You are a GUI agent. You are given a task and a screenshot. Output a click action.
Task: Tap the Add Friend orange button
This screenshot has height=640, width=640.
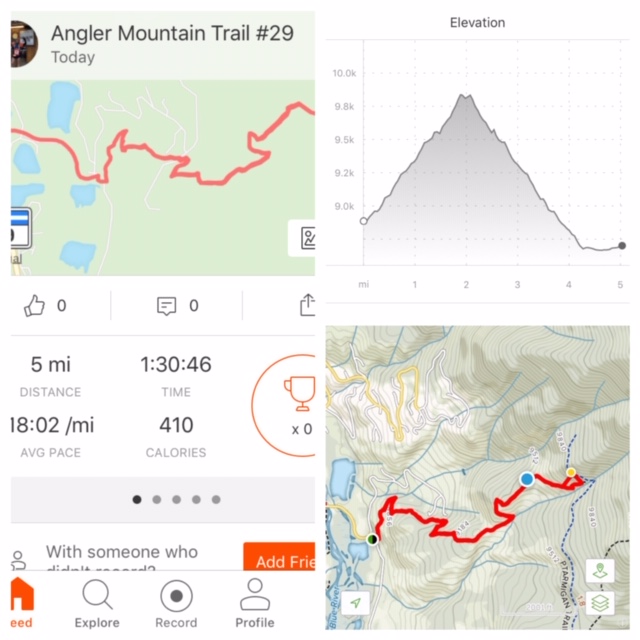point(280,557)
